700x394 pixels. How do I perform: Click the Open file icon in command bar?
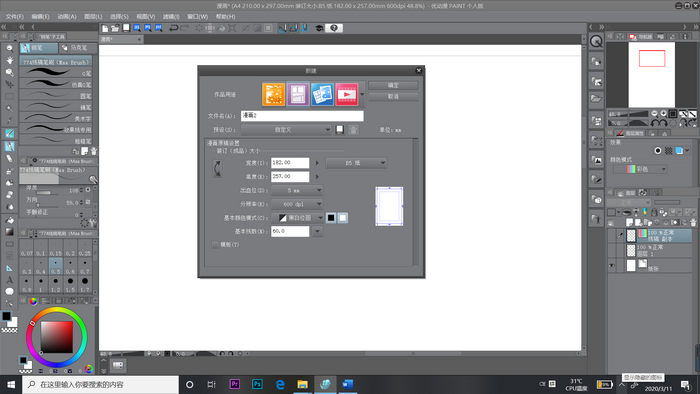pyautogui.click(x=115, y=28)
